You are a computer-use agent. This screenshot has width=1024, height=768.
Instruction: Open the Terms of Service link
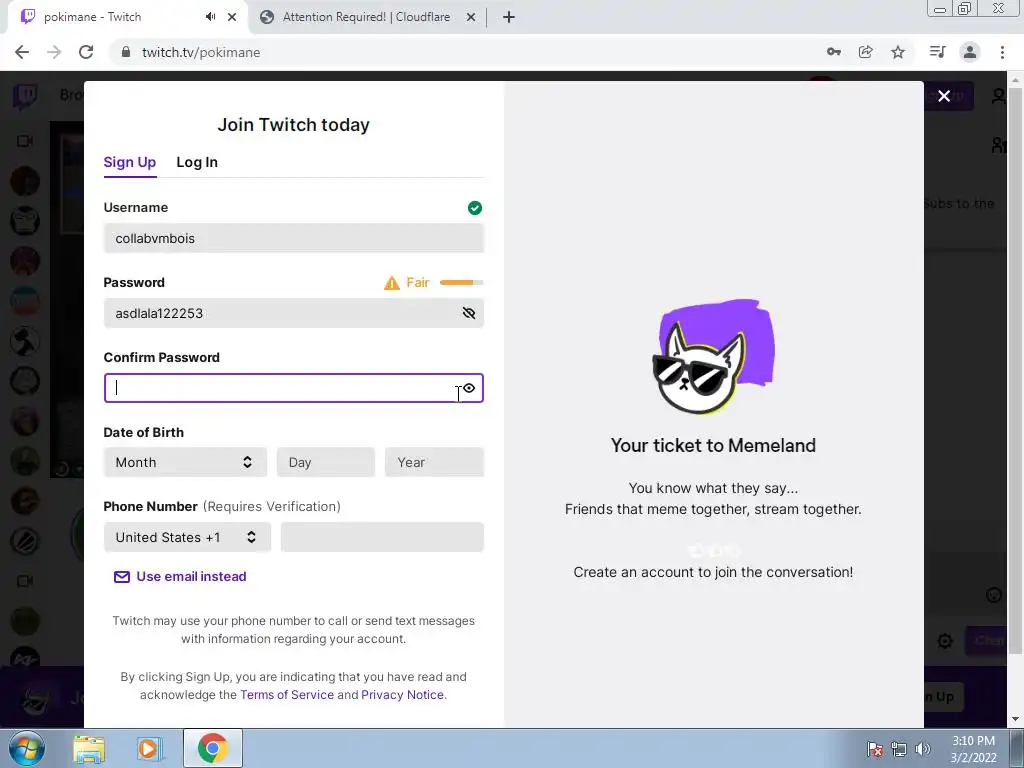tap(287, 695)
